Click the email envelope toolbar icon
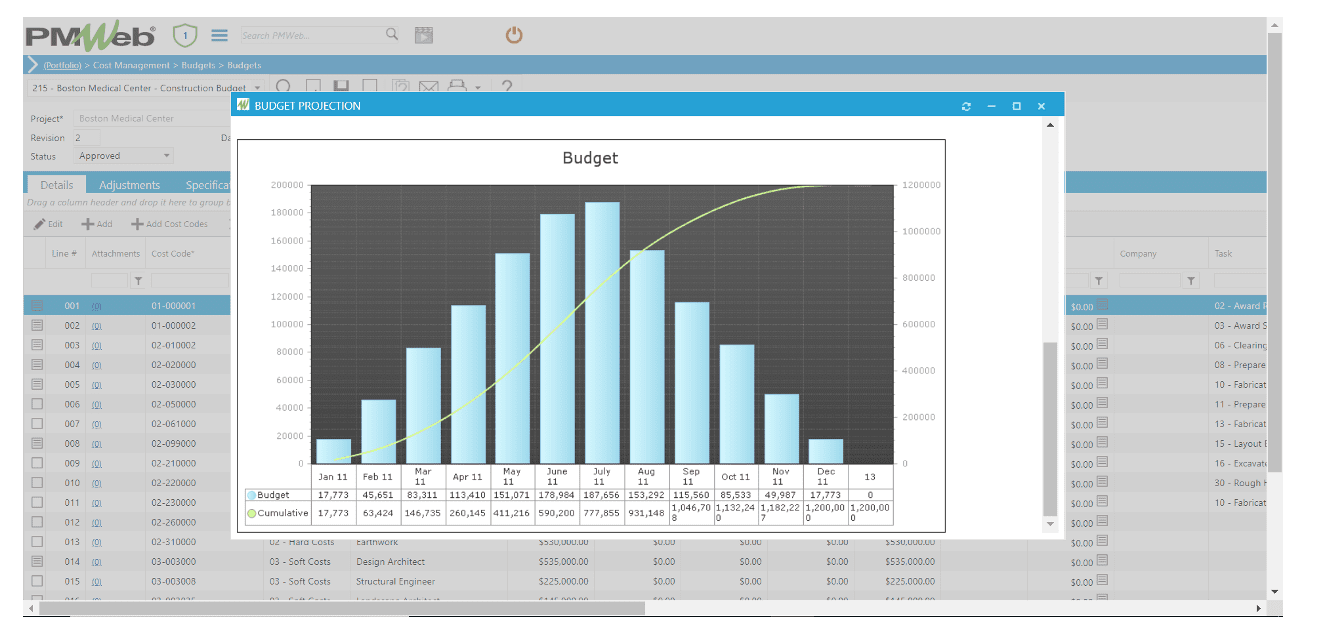The width and height of the screenshot is (1317, 637). (x=428, y=88)
